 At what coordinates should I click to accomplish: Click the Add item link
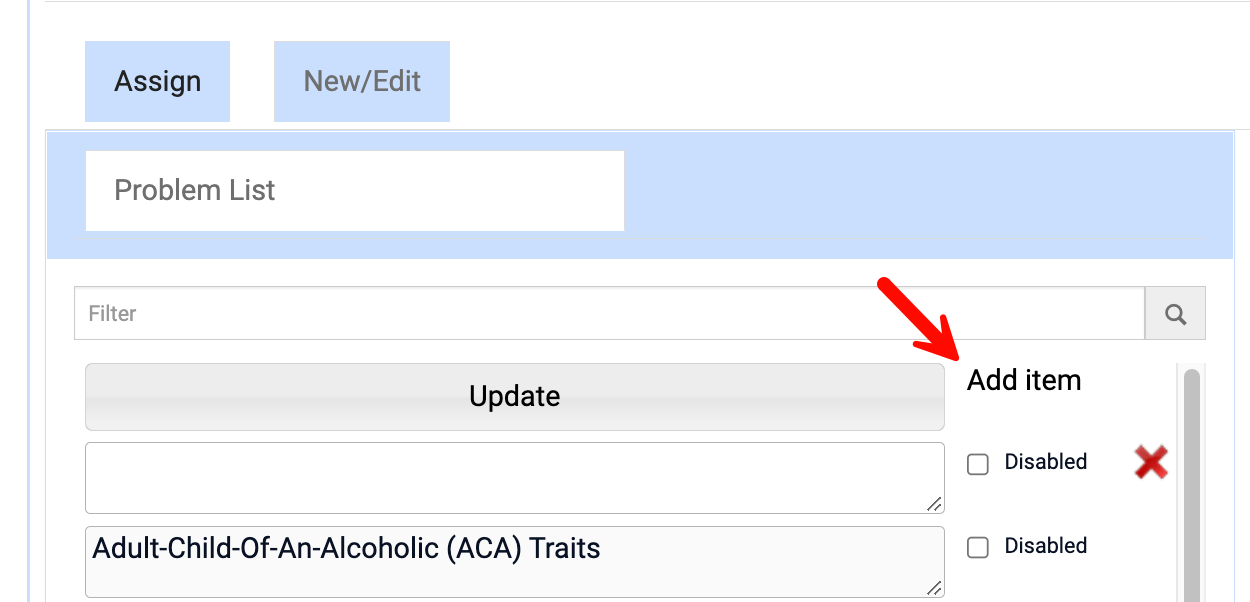pyautogui.click(x=1024, y=381)
